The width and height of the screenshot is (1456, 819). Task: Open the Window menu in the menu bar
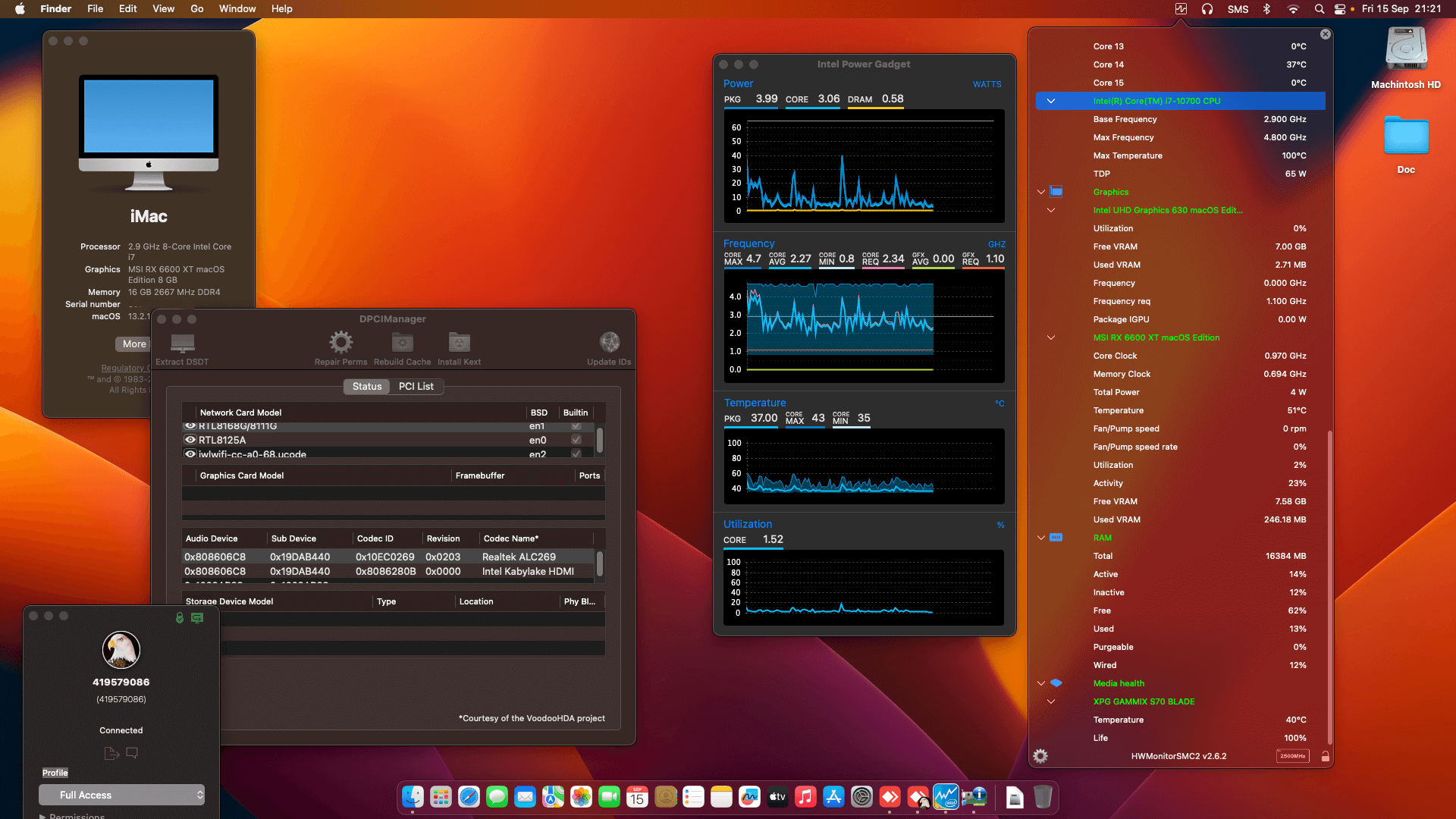click(237, 8)
